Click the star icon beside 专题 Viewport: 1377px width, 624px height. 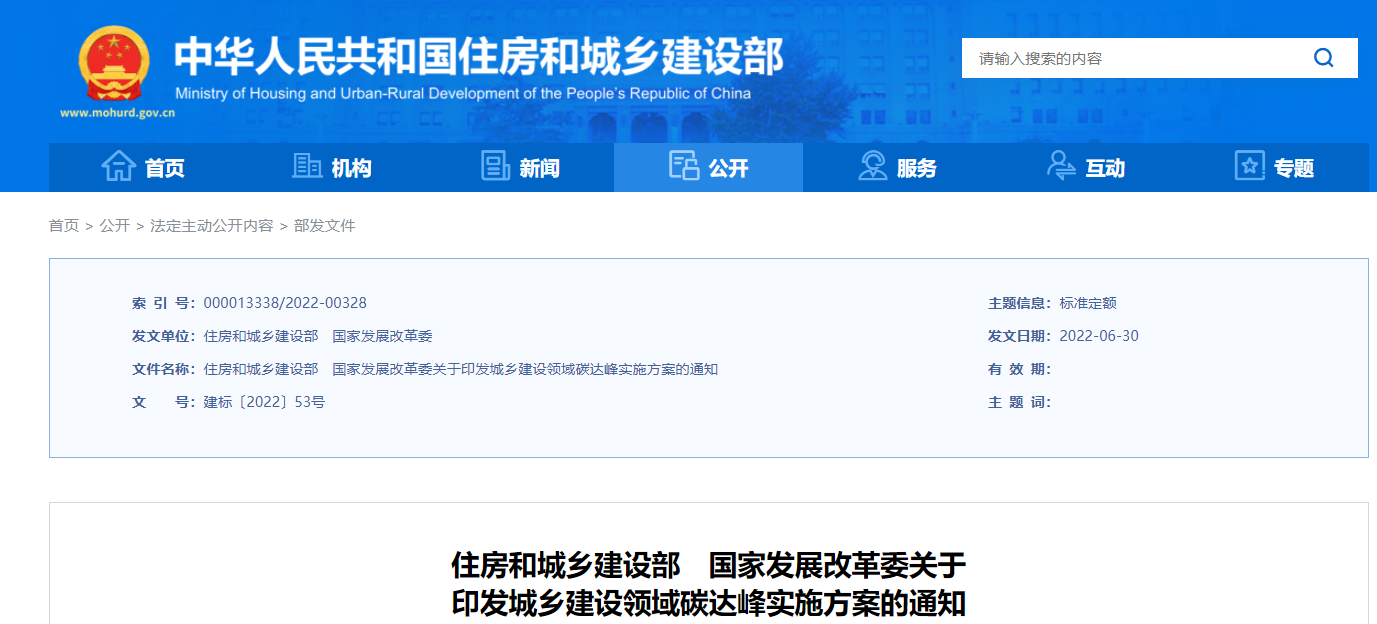point(1249,166)
